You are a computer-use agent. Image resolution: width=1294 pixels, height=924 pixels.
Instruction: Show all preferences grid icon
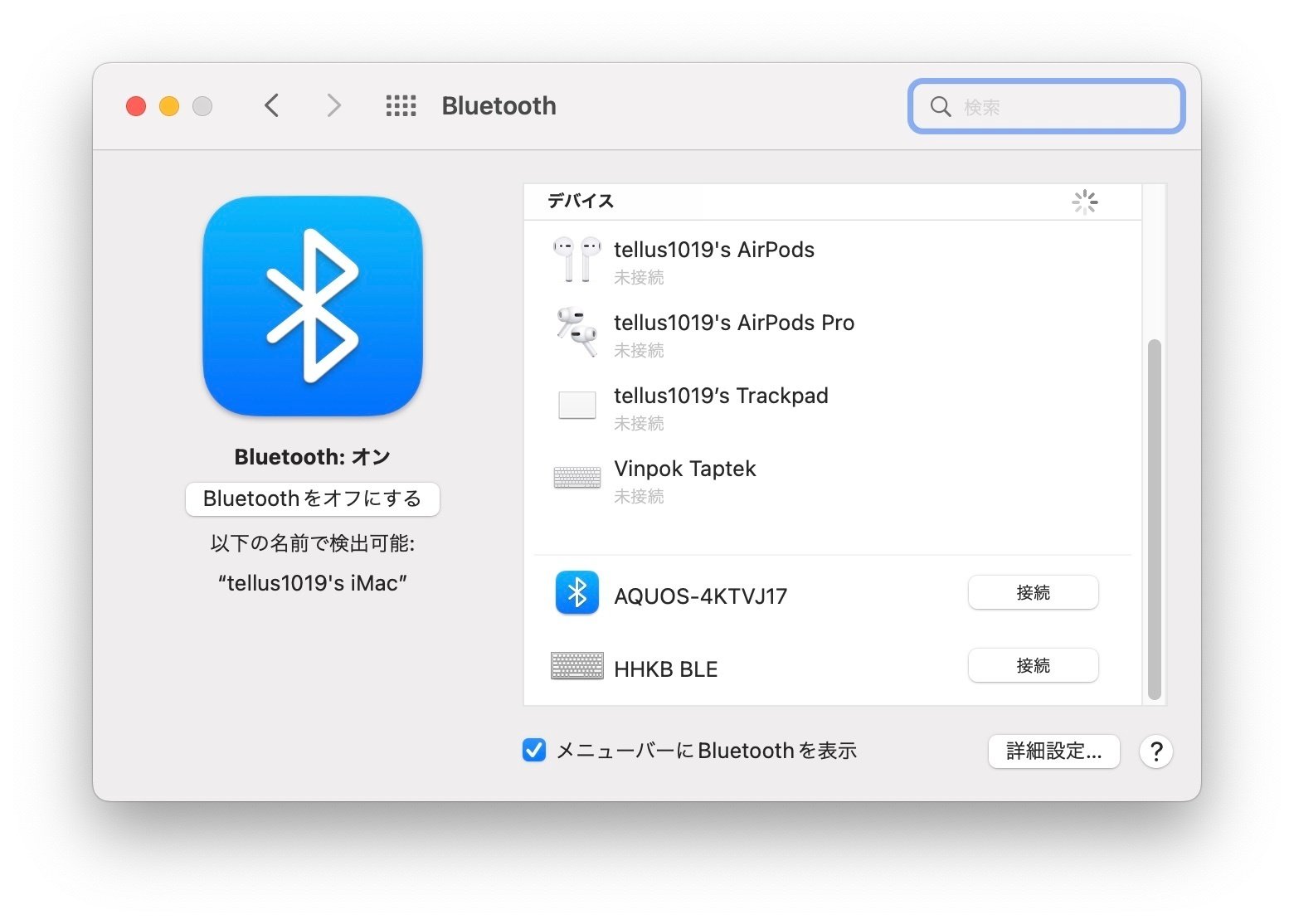click(401, 105)
